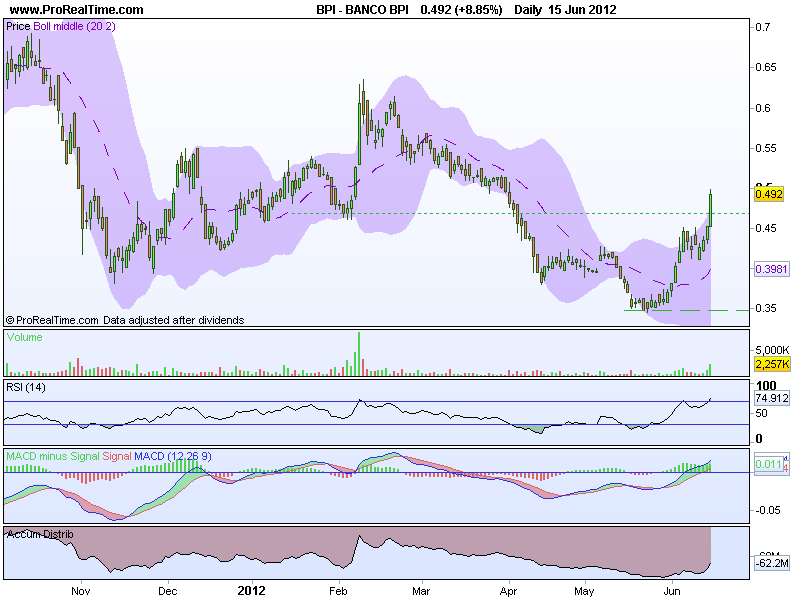Image resolution: width=800 pixels, height=600 pixels.
Task: Click the 'Price' legend label
Action: 18,27
